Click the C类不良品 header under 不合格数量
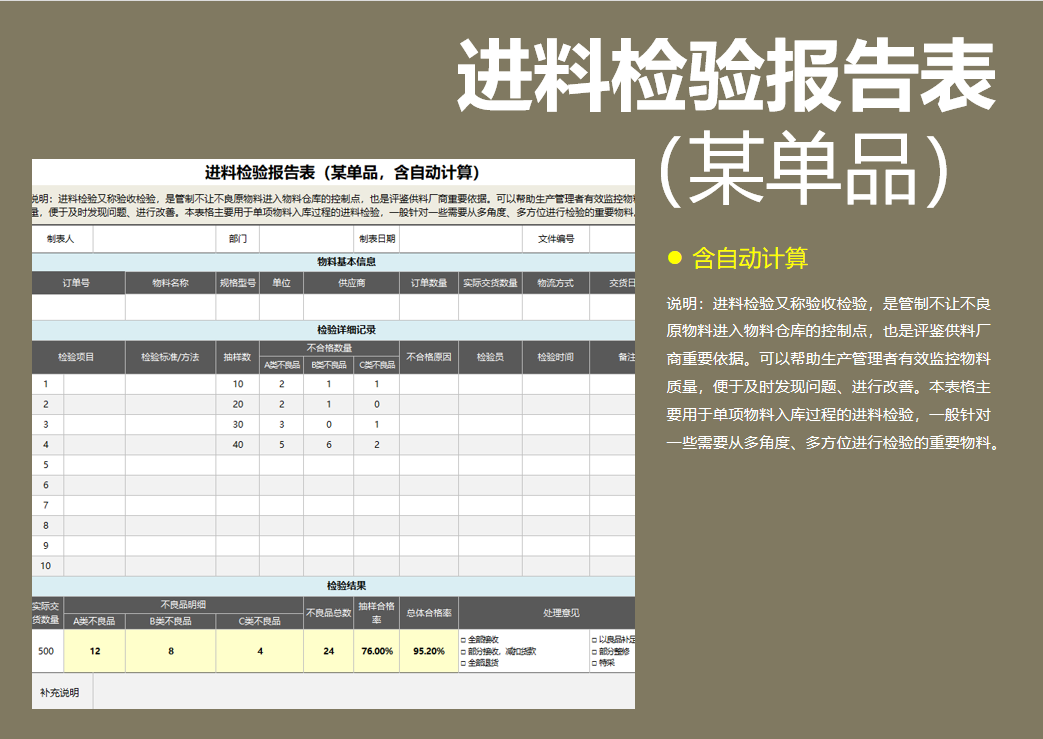1043x739 pixels. coord(376,365)
